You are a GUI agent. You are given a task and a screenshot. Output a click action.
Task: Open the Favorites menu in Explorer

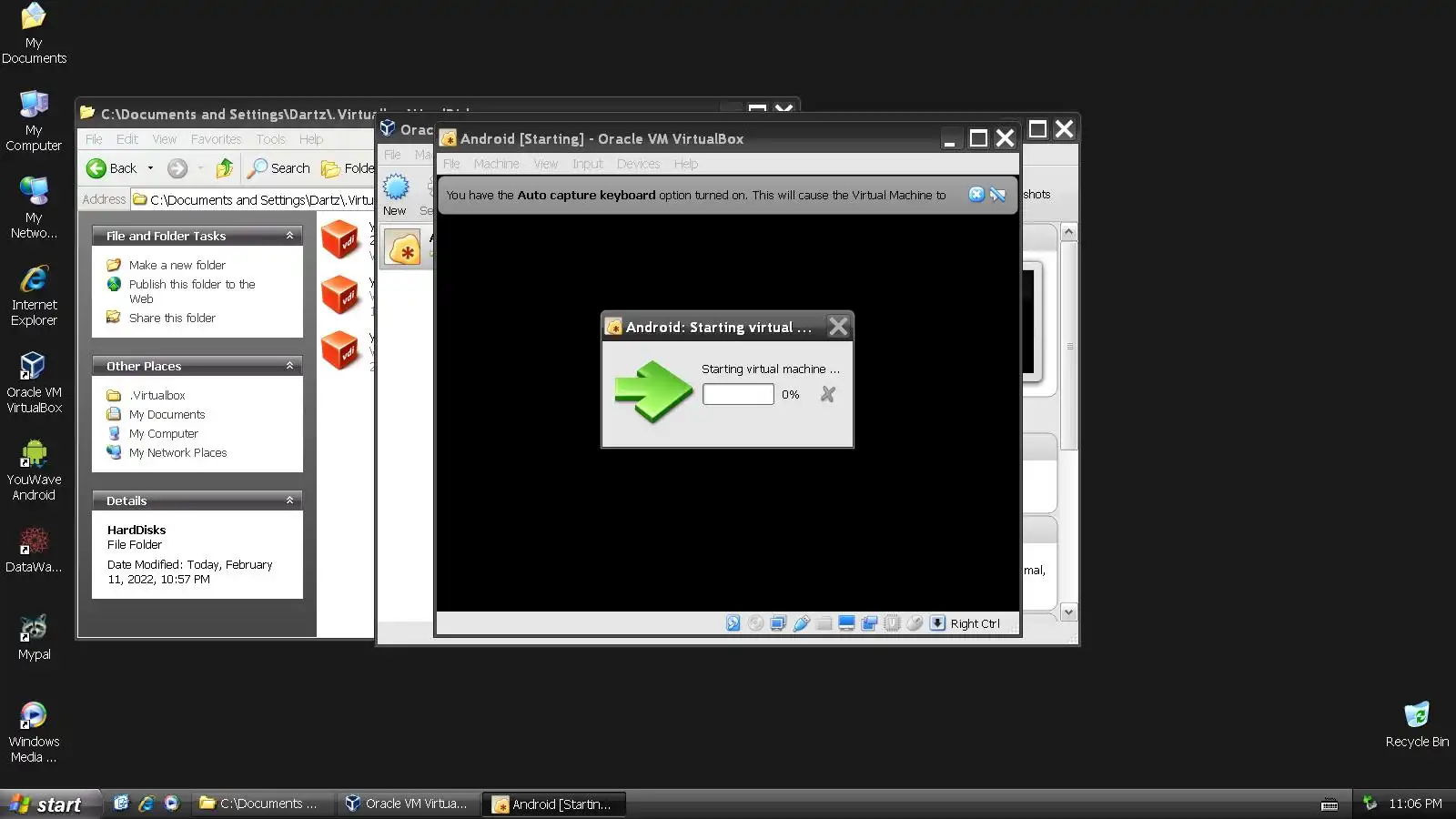217,139
